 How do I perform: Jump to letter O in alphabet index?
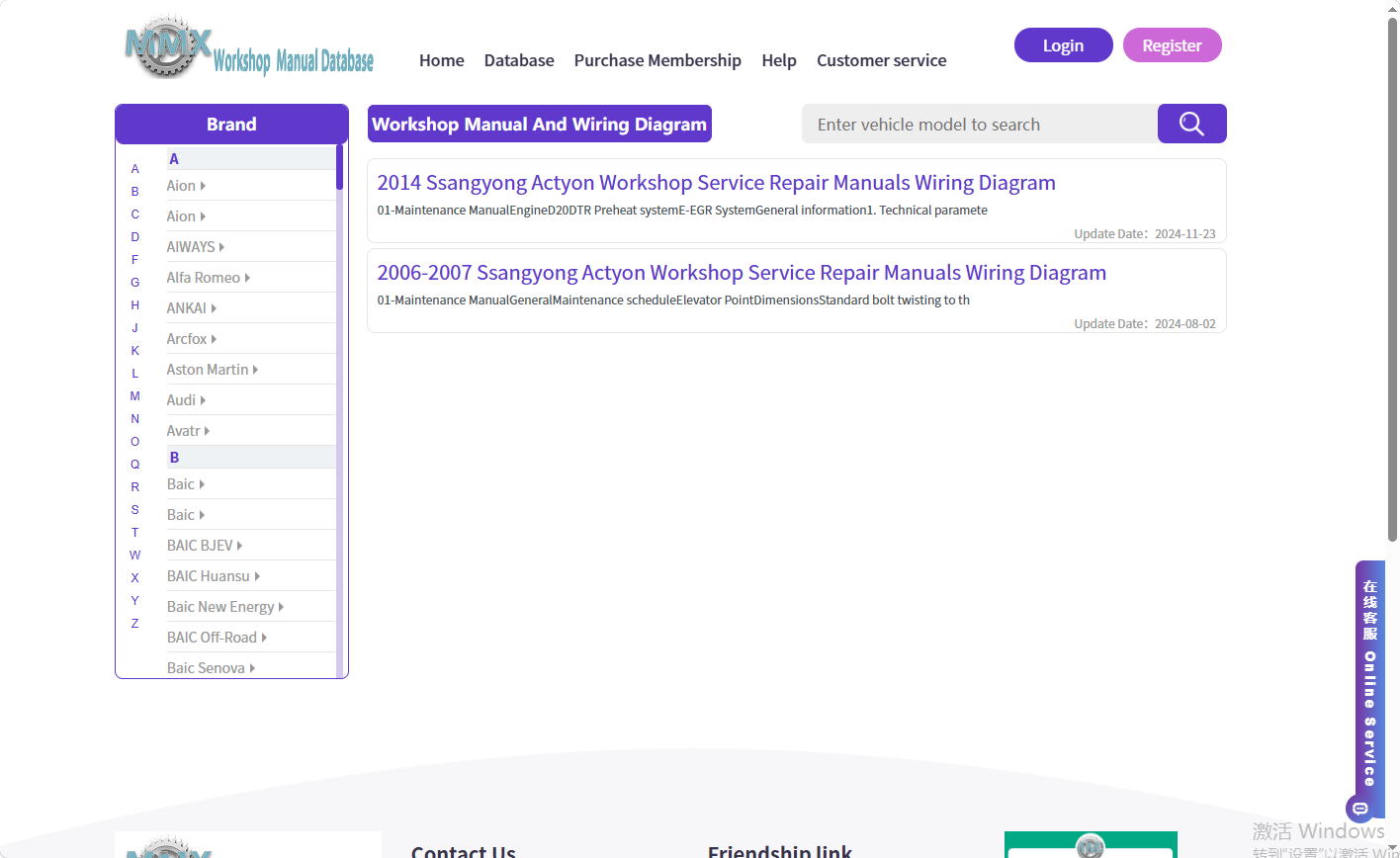[135, 442]
